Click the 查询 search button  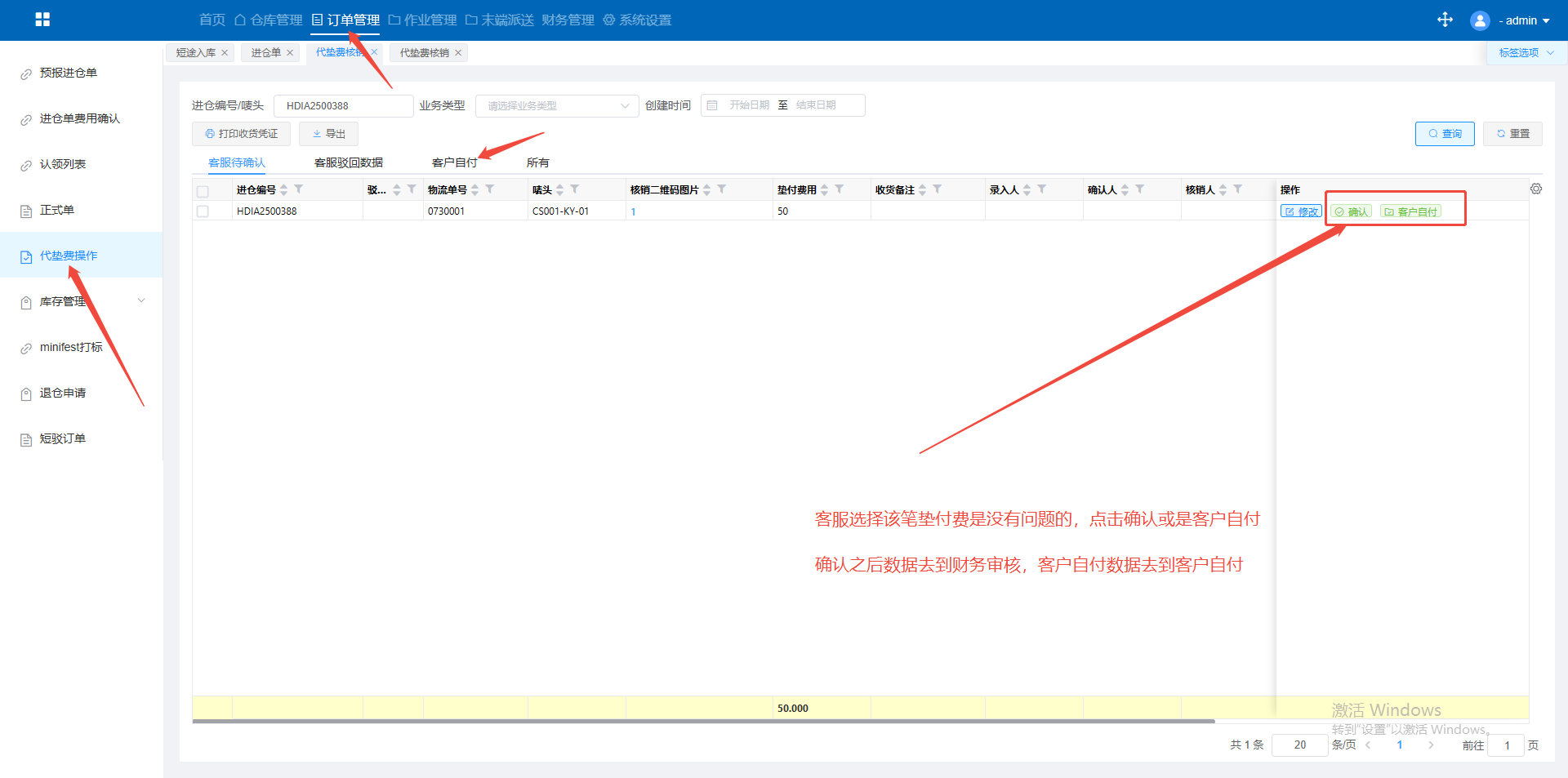(x=1444, y=134)
